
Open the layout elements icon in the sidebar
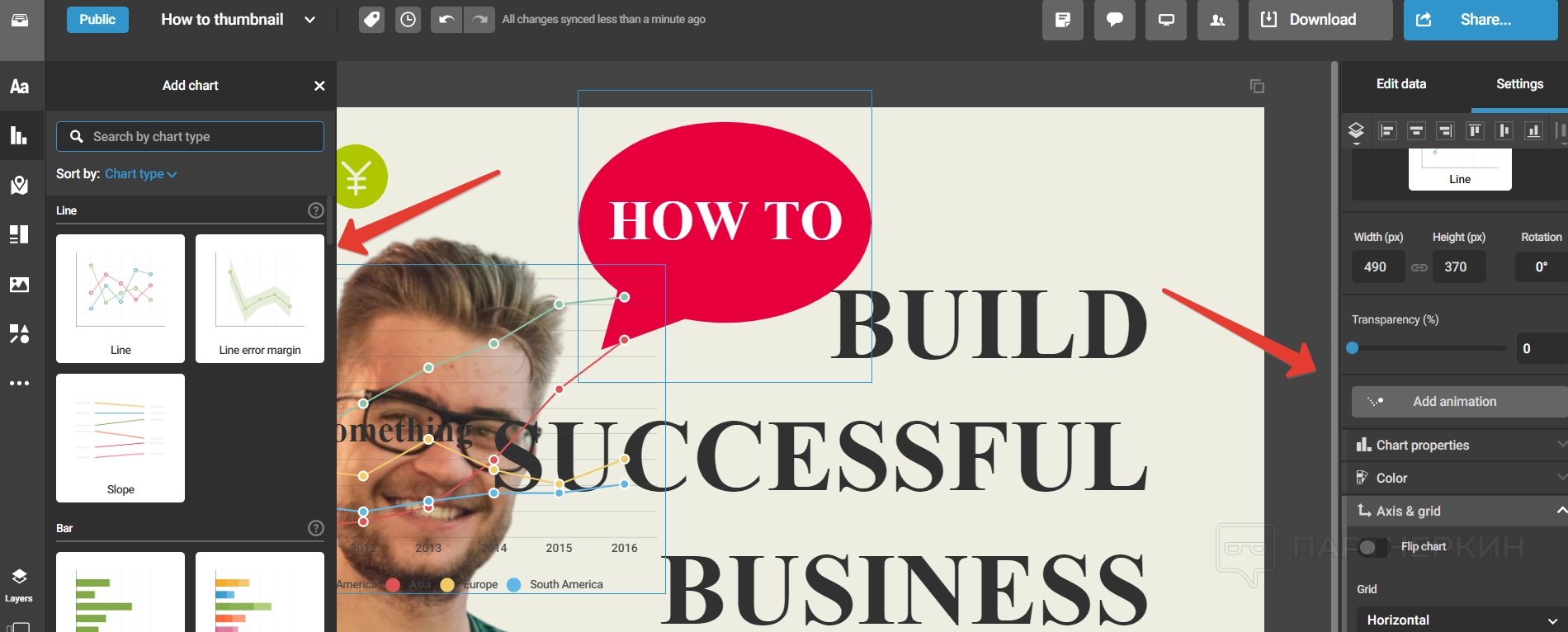pos(20,234)
